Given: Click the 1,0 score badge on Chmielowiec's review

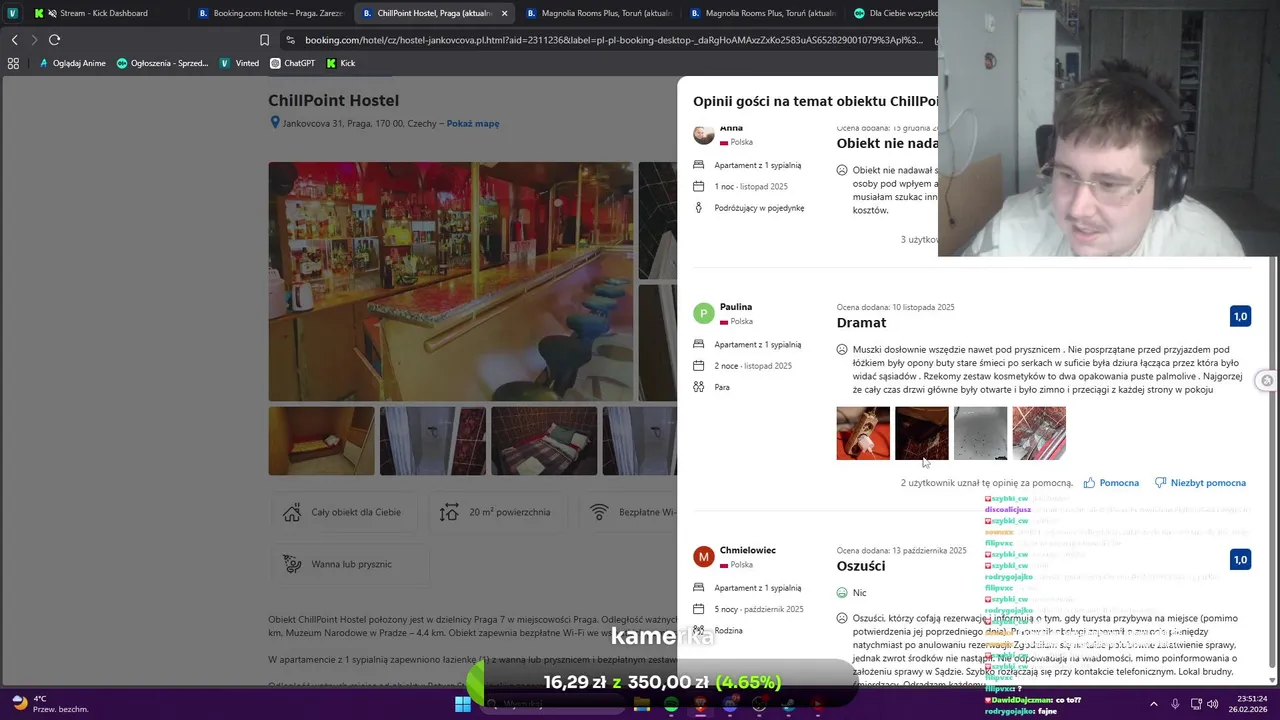Looking at the screenshot, I should point(1240,559).
